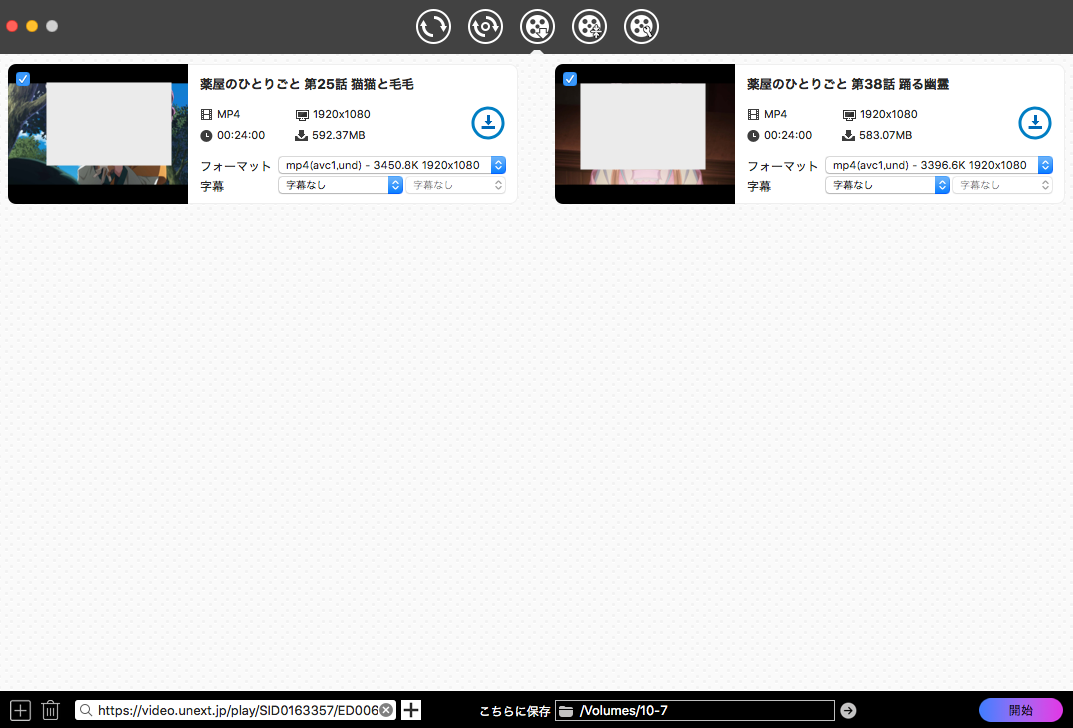
Task: Open the video Convert tab (two-arrows icon)
Action: 434,27
